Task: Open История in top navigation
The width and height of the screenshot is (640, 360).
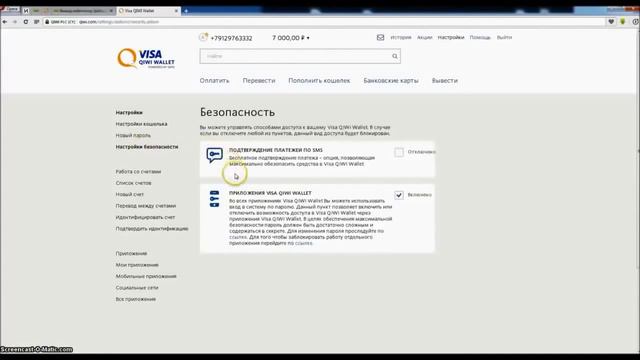Action: tap(401, 37)
